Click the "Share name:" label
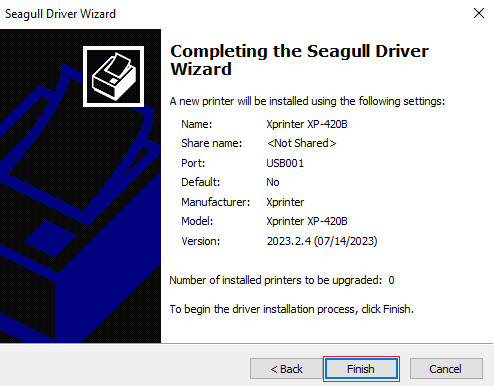Viewport: 494px width, 386px height. (x=211, y=143)
